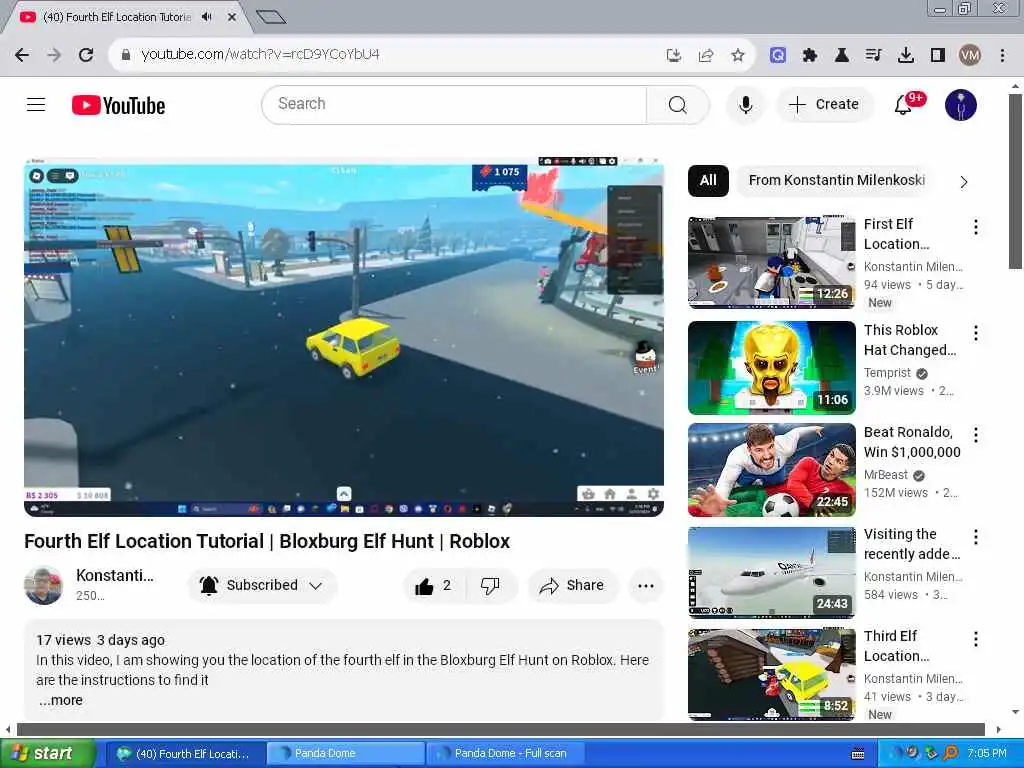Open Chrome profile VM avatar
1024x768 pixels.
pos(970,56)
